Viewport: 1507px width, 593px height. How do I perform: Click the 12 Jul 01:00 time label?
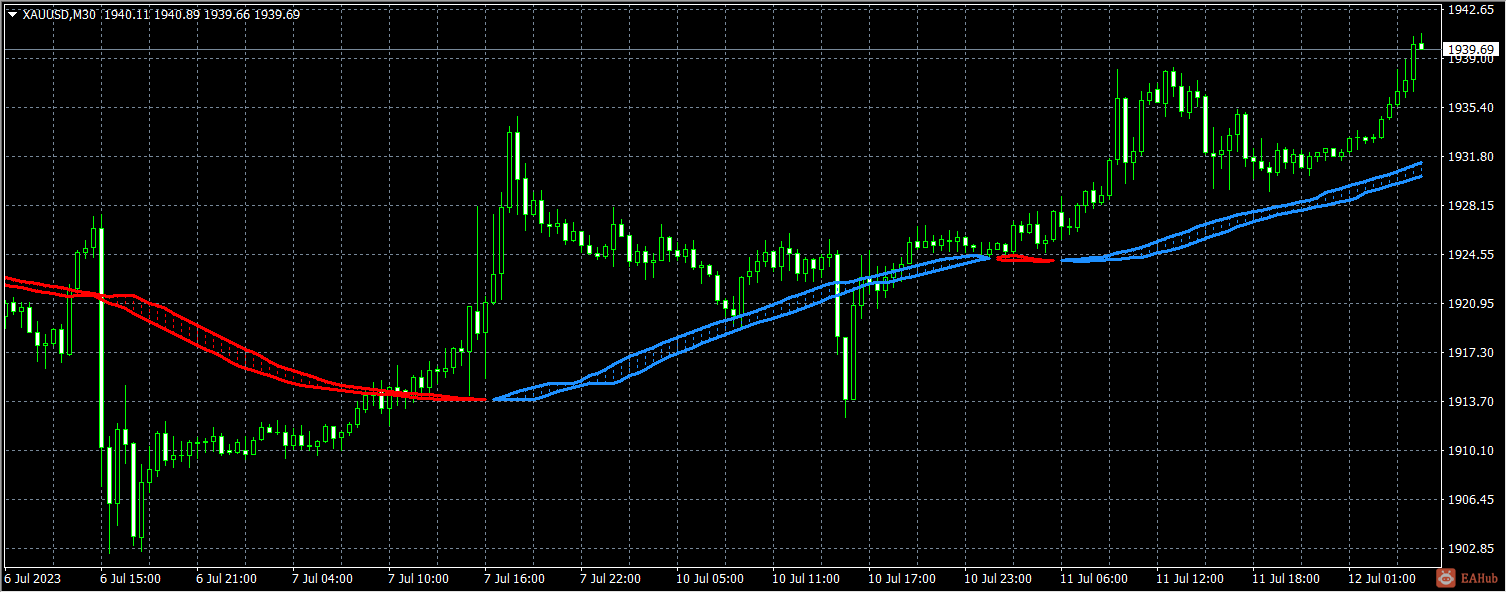(x=1382, y=579)
